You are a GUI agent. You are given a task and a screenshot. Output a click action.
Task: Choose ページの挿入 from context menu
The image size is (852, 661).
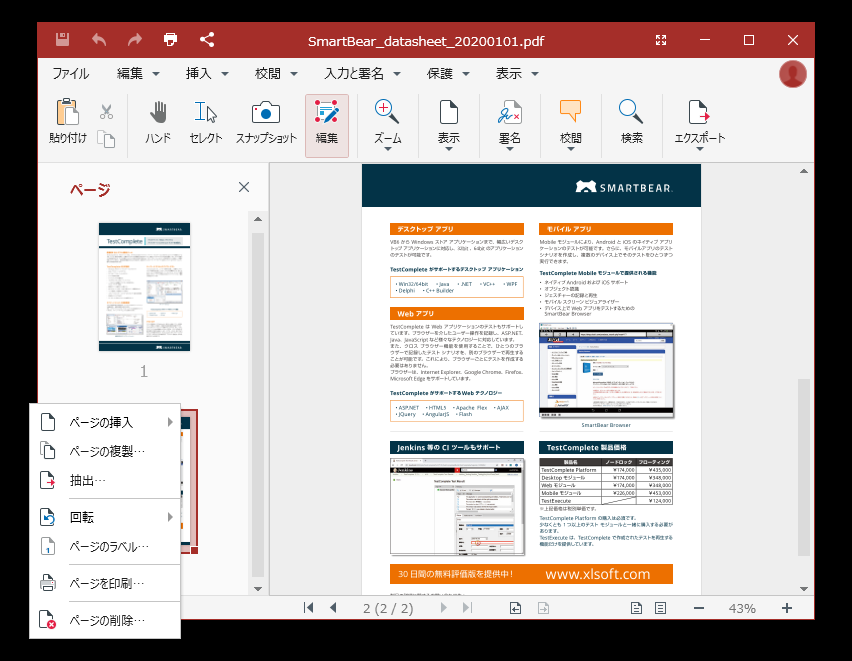point(105,422)
